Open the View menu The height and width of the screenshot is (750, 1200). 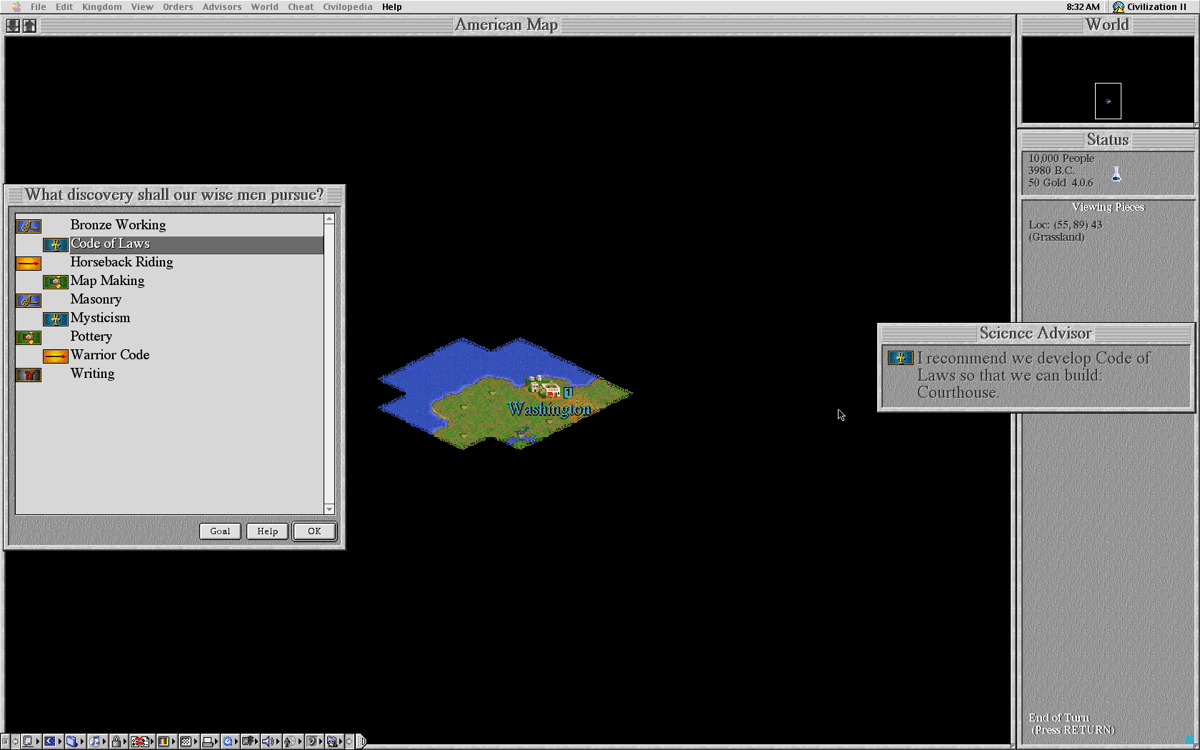(143, 7)
